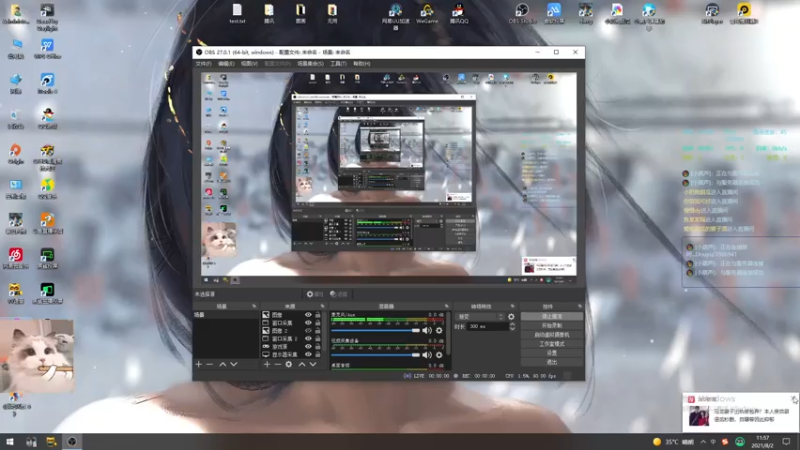Screen dimensions: 800x450
Task: Lock the first 窗口采集 source
Action: 318,323
